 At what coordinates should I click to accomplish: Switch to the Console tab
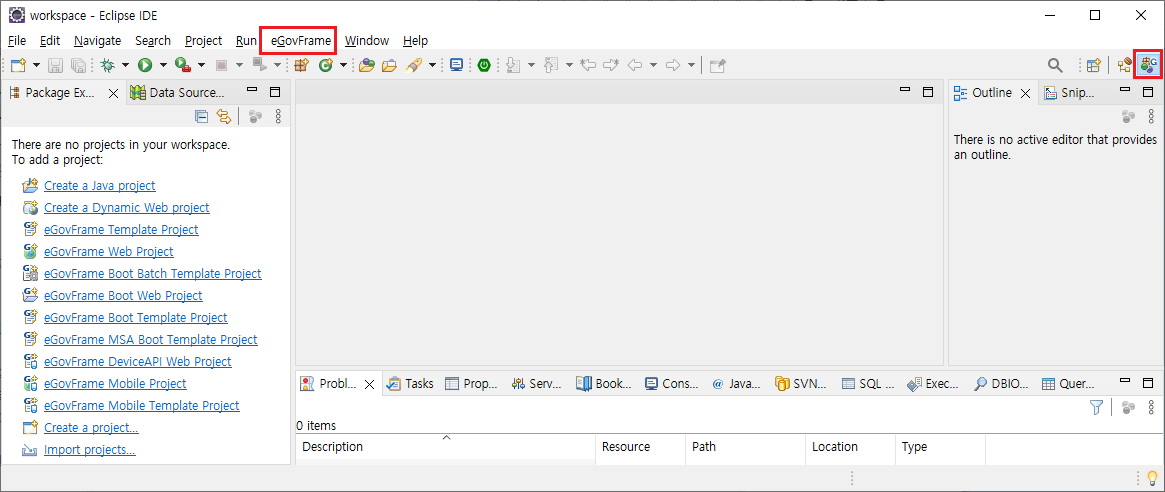click(x=672, y=384)
